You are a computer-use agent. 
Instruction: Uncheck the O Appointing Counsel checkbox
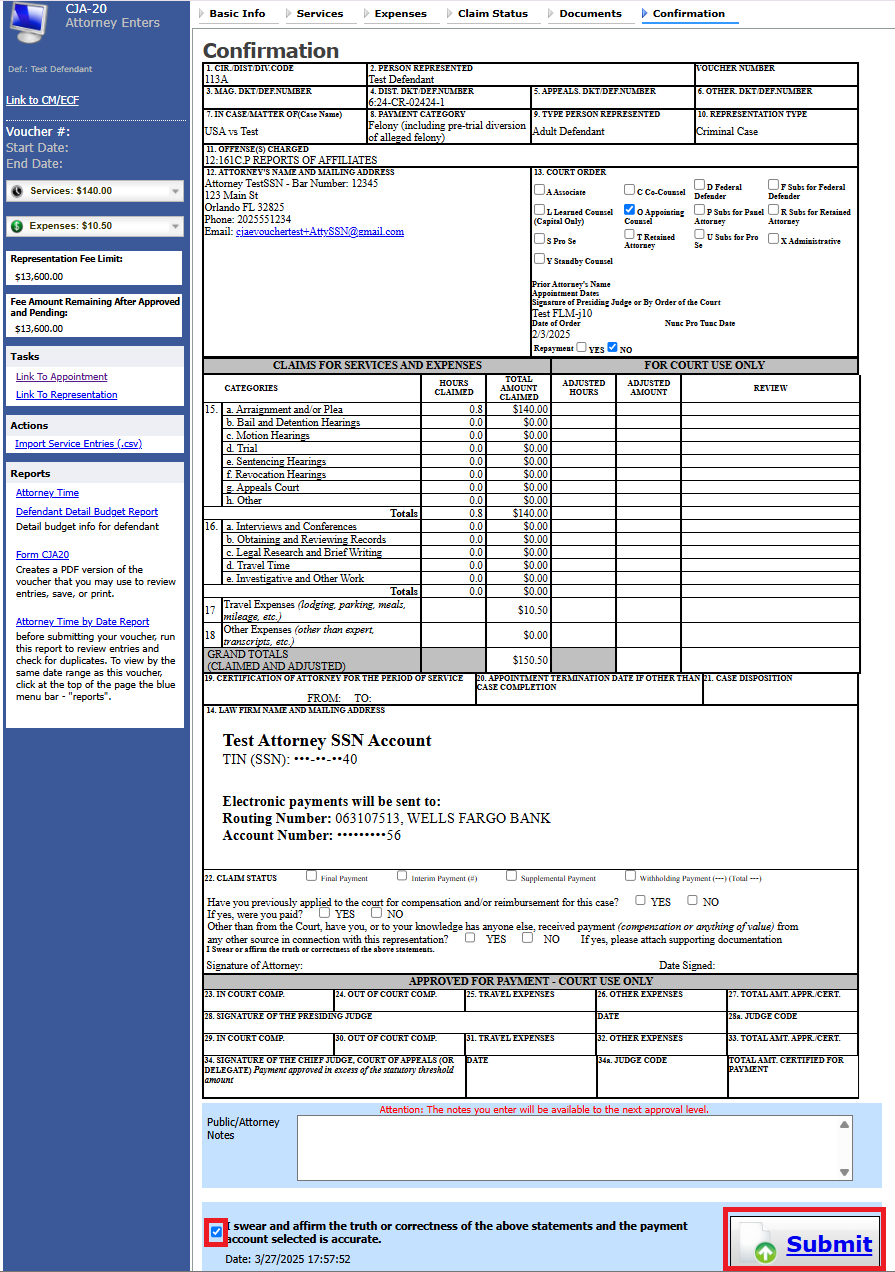[x=629, y=209]
